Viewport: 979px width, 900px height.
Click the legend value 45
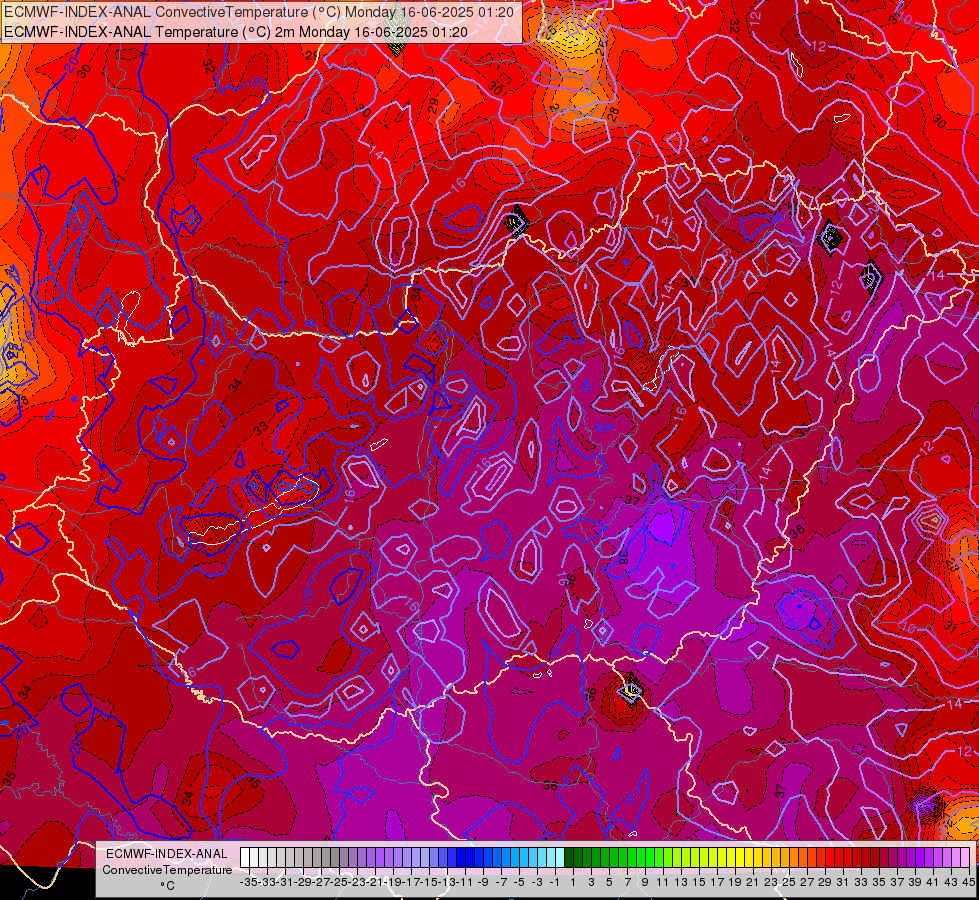(x=968, y=882)
